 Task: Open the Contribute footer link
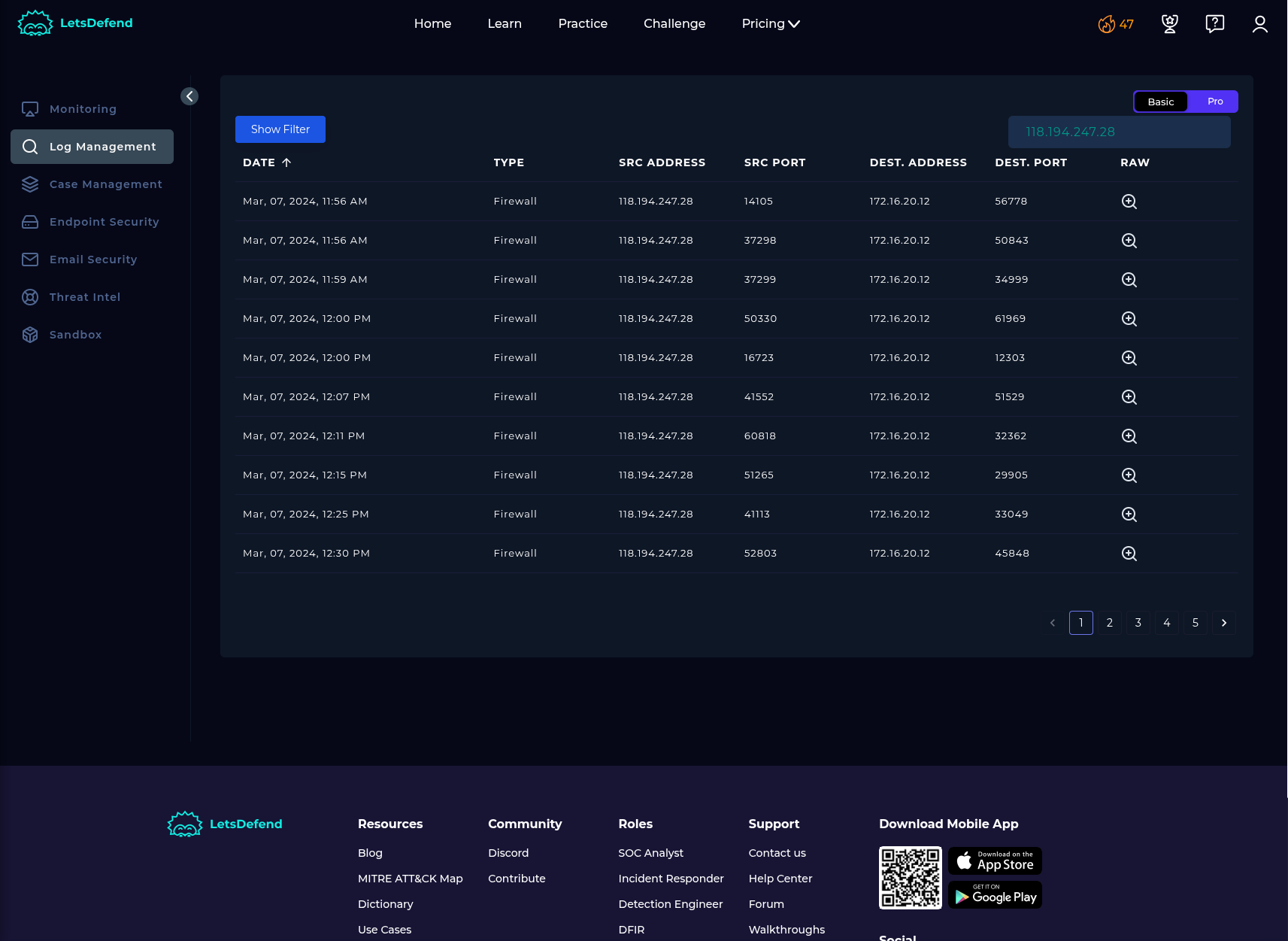517,879
